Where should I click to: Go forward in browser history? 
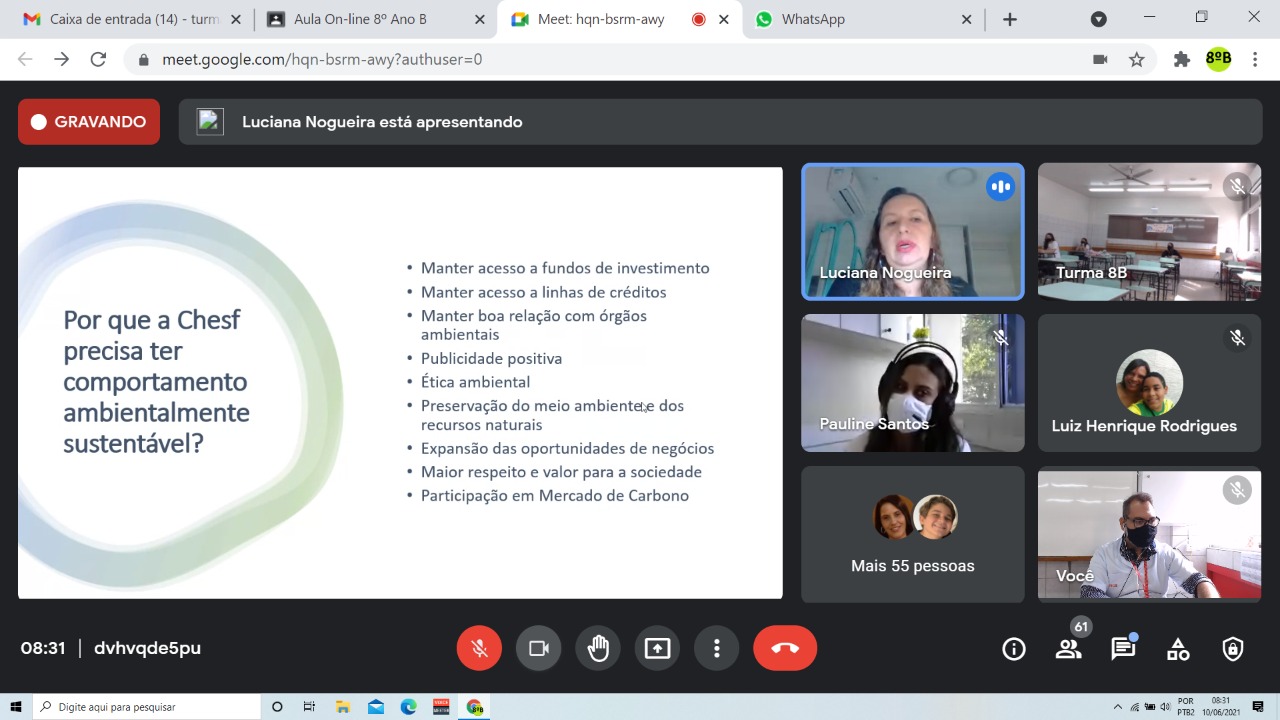click(62, 59)
